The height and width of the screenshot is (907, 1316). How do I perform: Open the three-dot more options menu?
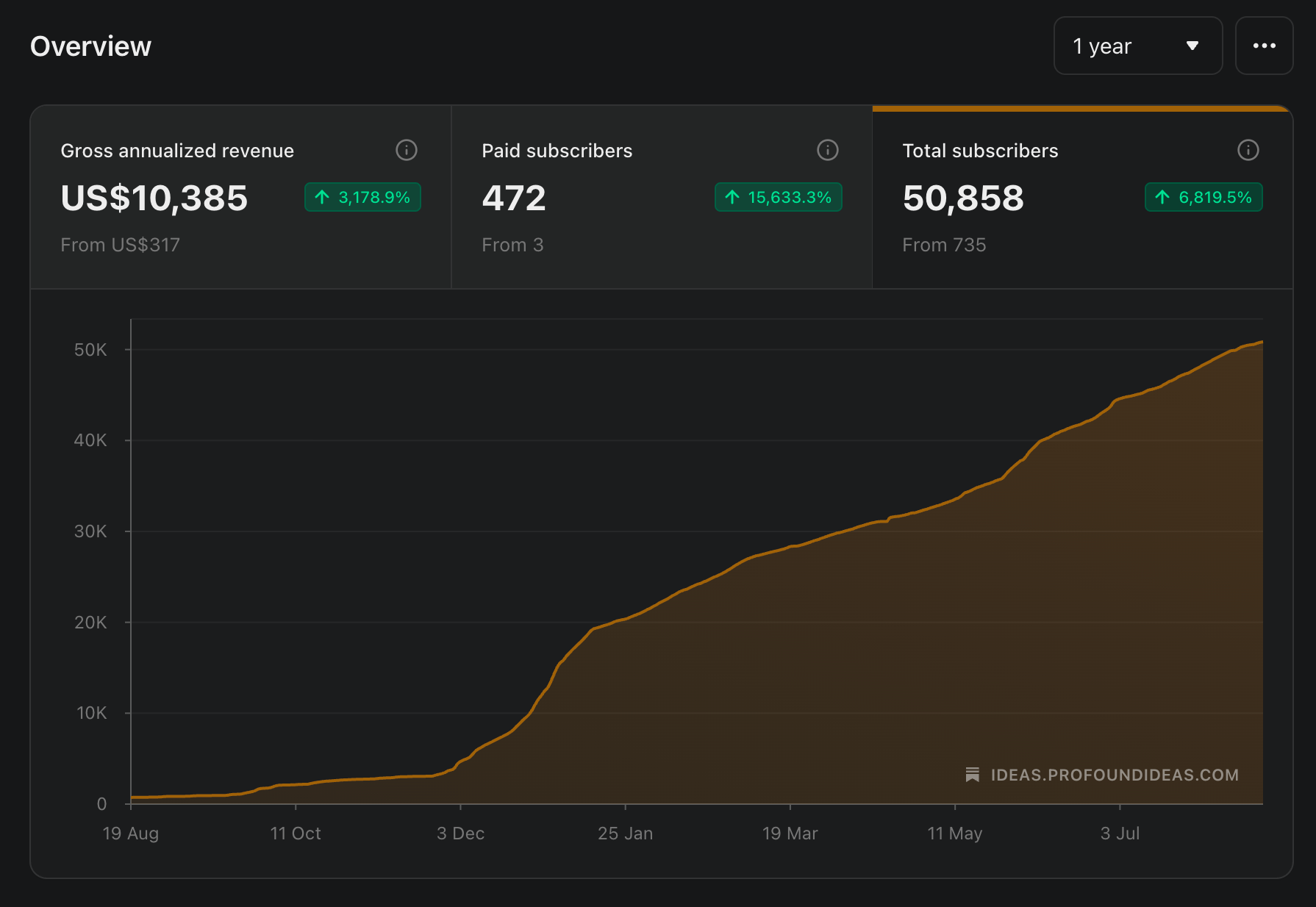pyautogui.click(x=1264, y=46)
